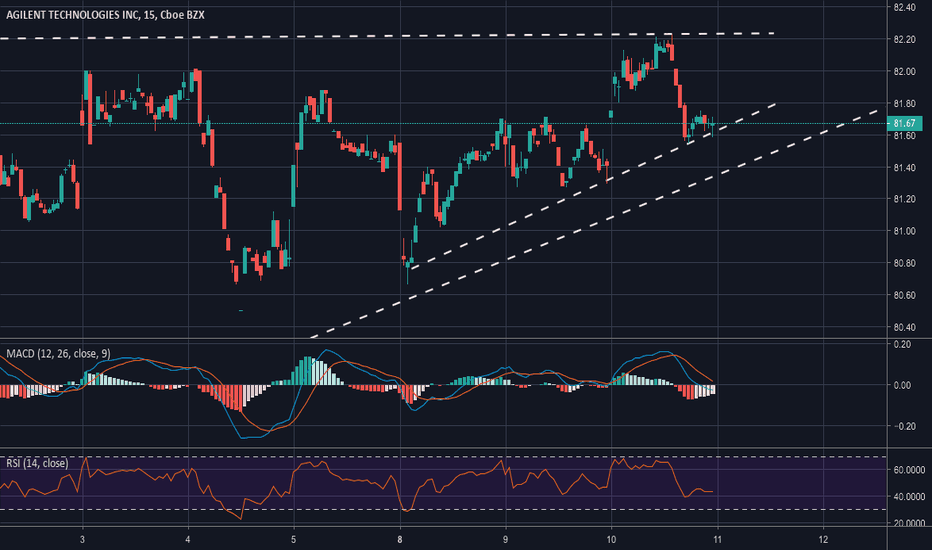Image resolution: width=932 pixels, height=550 pixels.
Task: Click the MACD 0.20 scale label
Action: pyautogui.click(x=902, y=345)
